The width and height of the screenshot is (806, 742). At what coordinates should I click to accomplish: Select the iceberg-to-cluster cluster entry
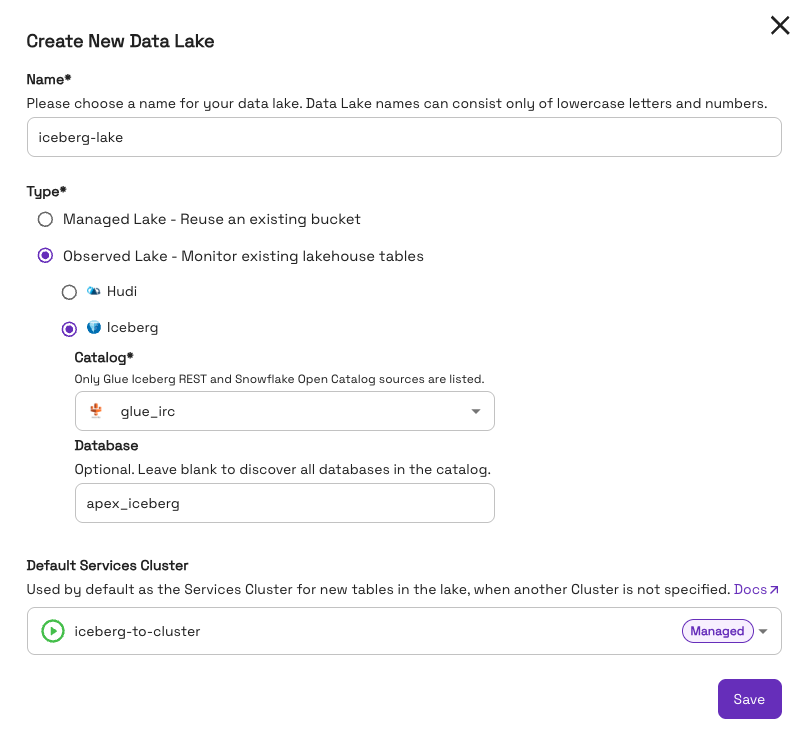tap(137, 631)
